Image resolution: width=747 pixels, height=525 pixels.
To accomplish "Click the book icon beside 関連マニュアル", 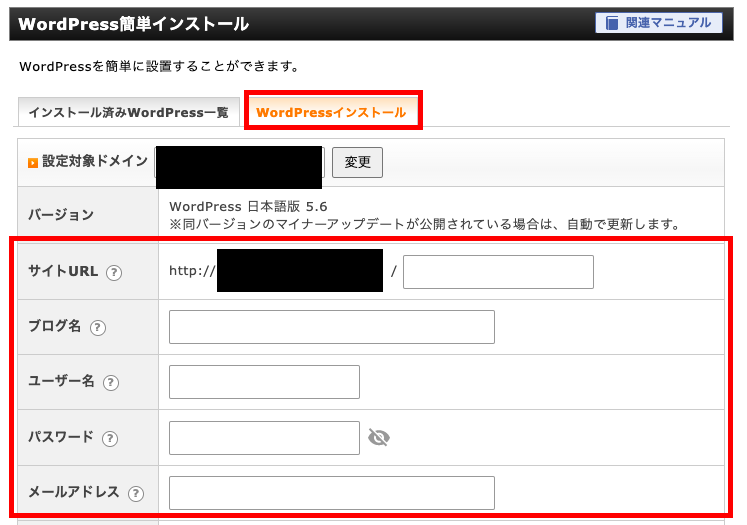I will [x=612, y=23].
